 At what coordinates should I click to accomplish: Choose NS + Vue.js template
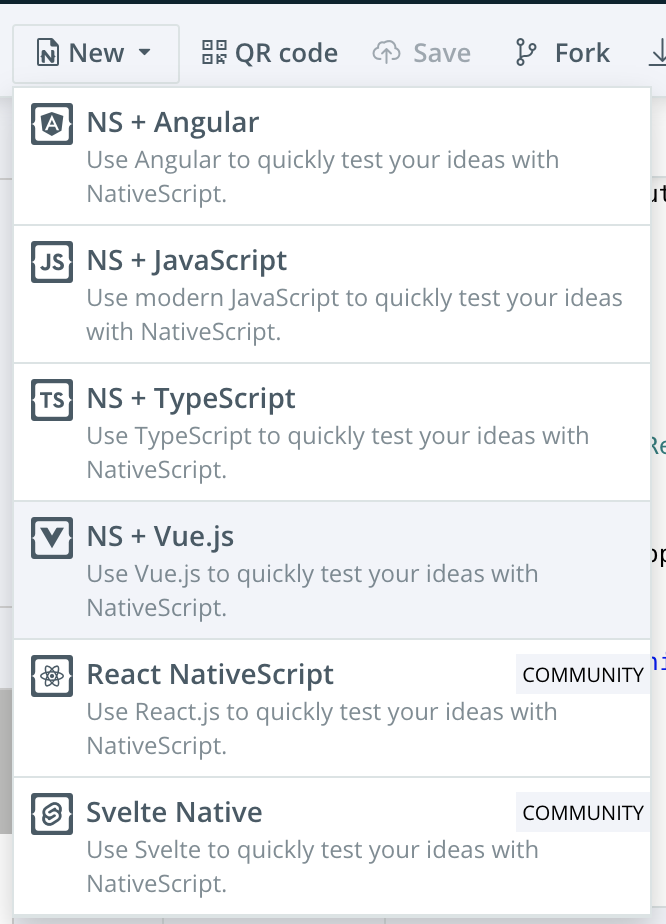pos(332,570)
